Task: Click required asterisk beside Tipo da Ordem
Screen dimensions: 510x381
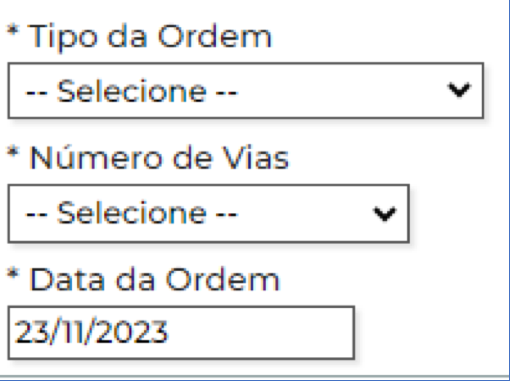Action: (x=13, y=31)
